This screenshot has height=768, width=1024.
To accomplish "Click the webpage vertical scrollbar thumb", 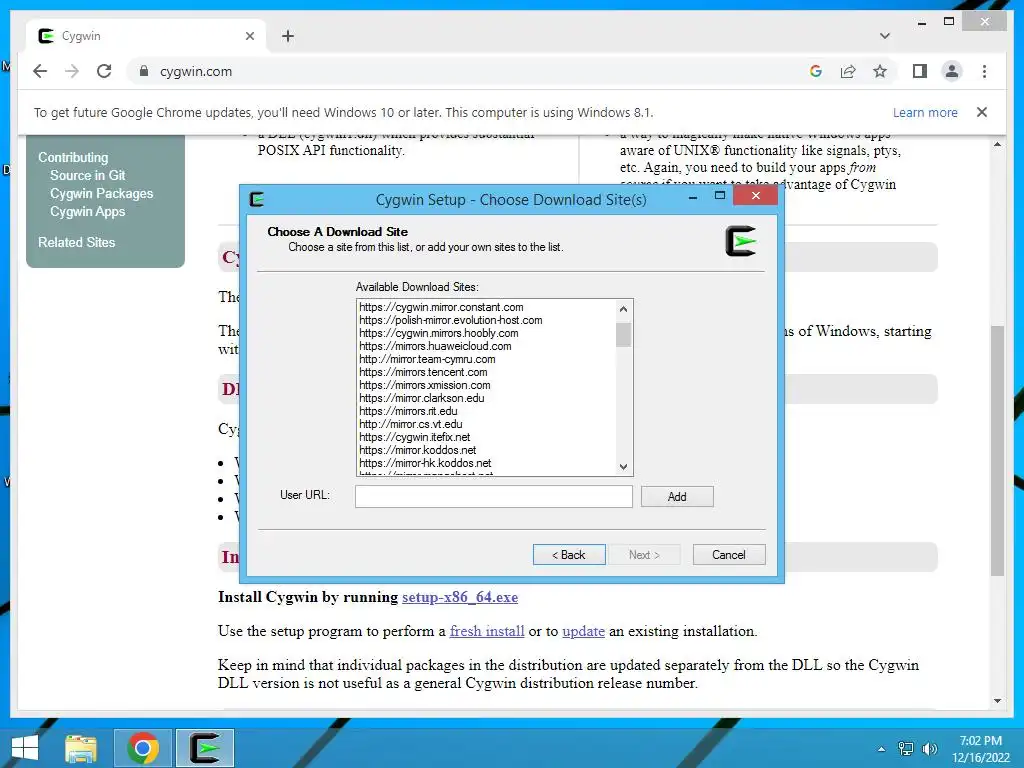I will pos(997,451).
